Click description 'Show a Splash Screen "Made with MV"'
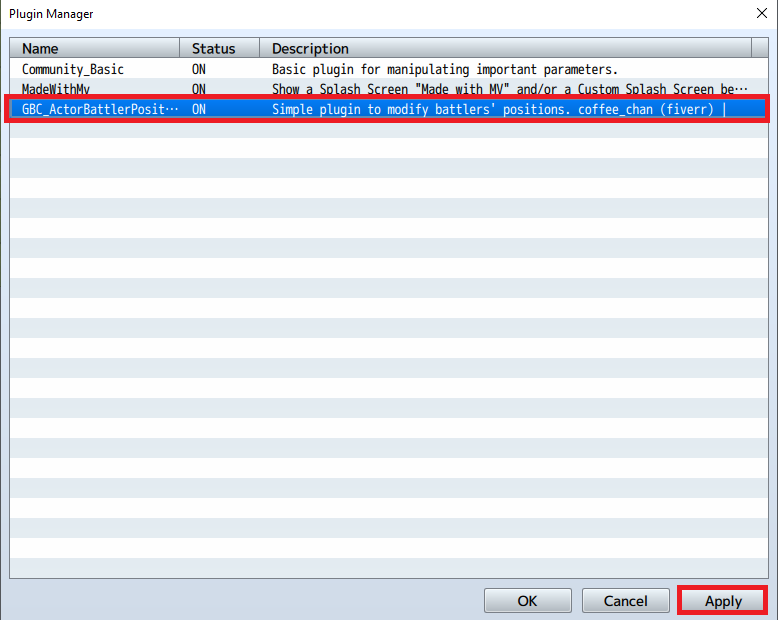The width and height of the screenshot is (778, 620). click(x=390, y=89)
